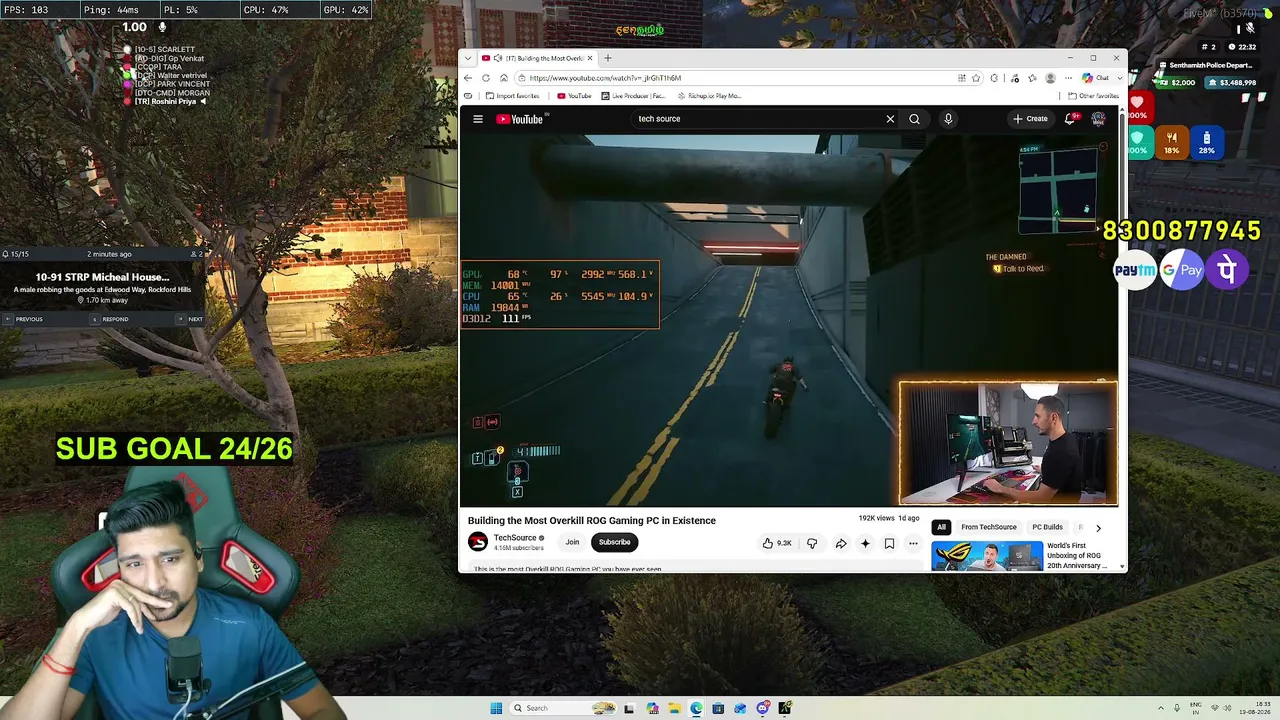Image resolution: width=1280 pixels, height=720 pixels.
Task: Open the TechSource channel avatar
Action: click(x=478, y=542)
